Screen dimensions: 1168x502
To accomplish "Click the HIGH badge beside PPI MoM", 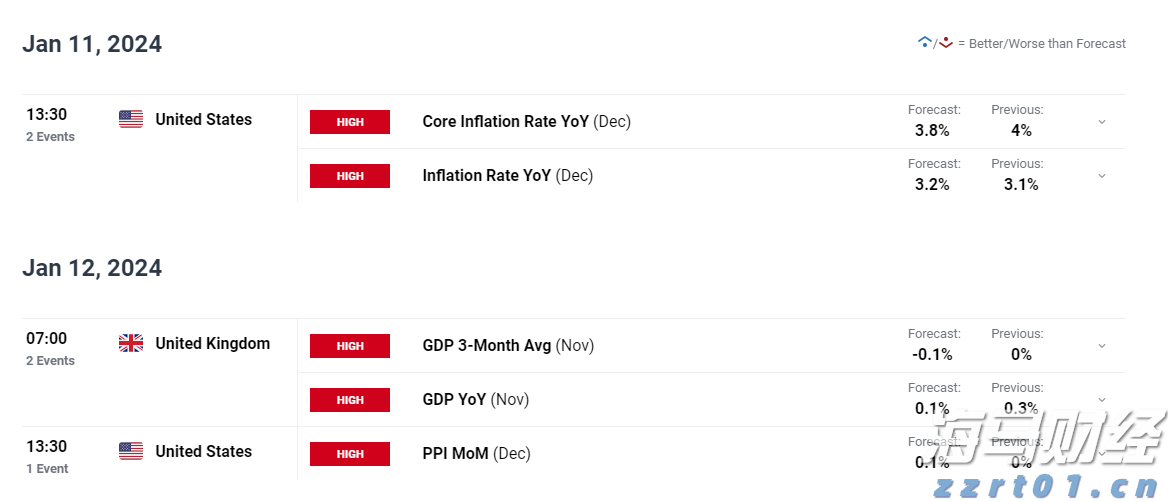I will click(350, 454).
